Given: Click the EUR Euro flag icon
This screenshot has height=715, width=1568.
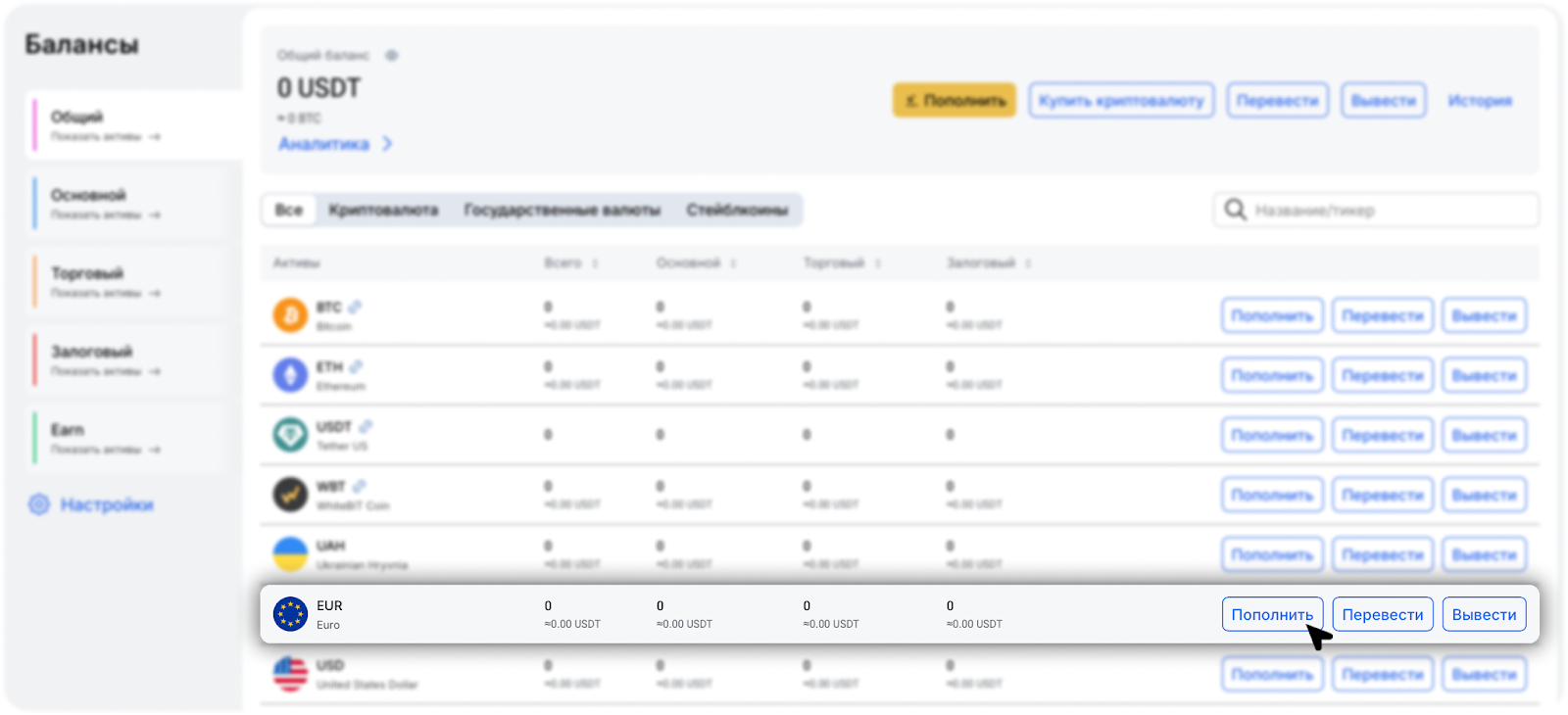Looking at the screenshot, I should coord(290,614).
